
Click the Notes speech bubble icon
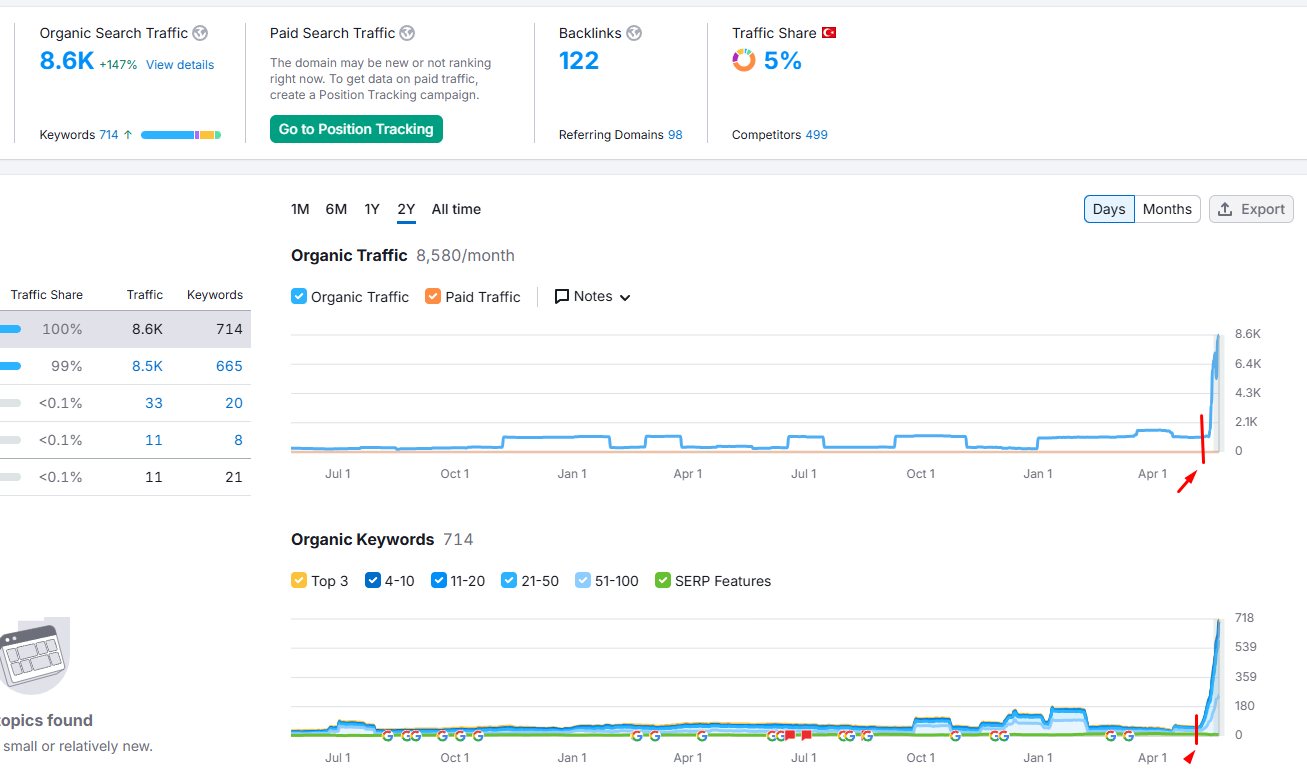pyautogui.click(x=562, y=296)
